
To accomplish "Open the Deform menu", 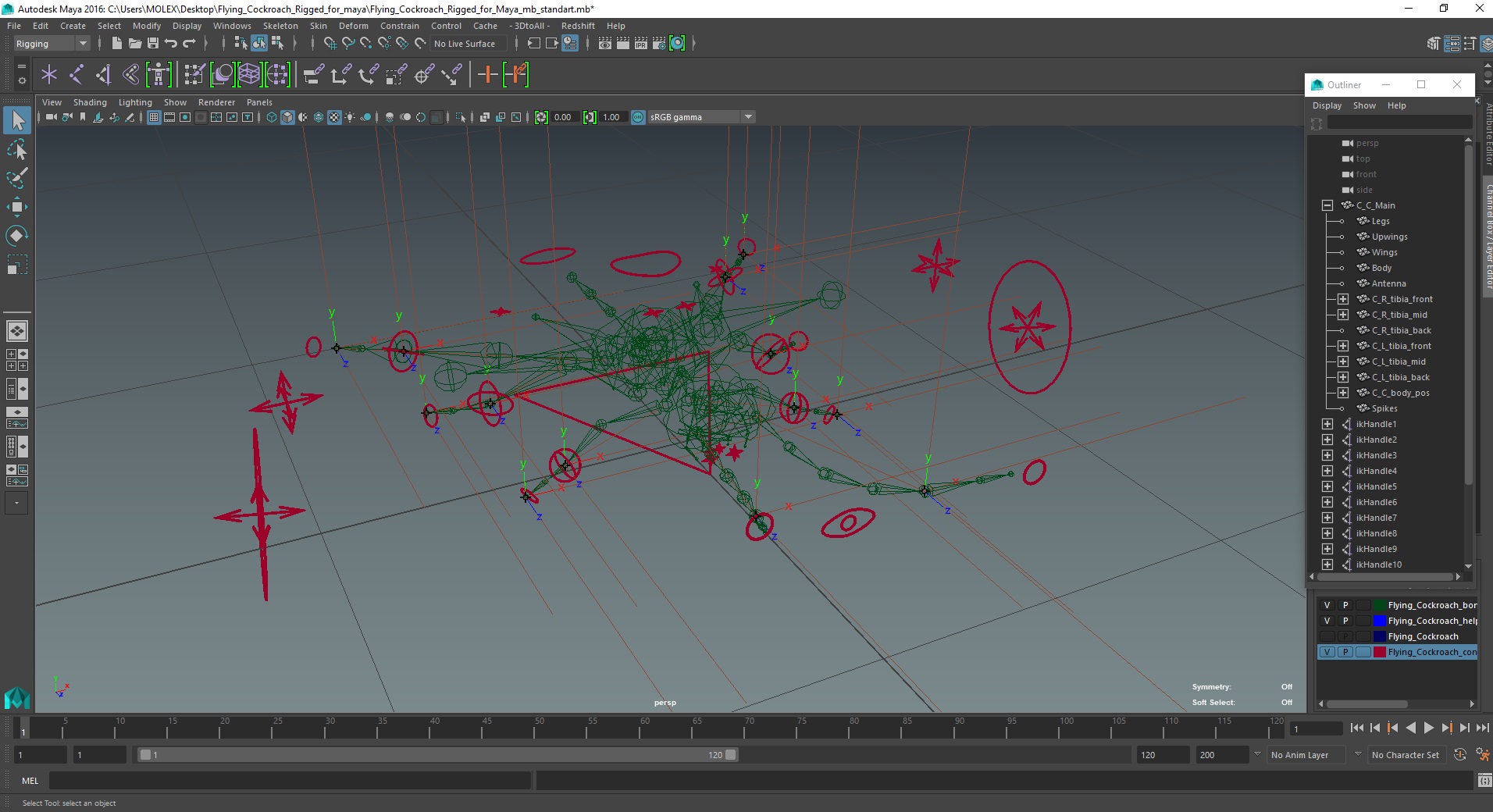I will click(x=354, y=26).
